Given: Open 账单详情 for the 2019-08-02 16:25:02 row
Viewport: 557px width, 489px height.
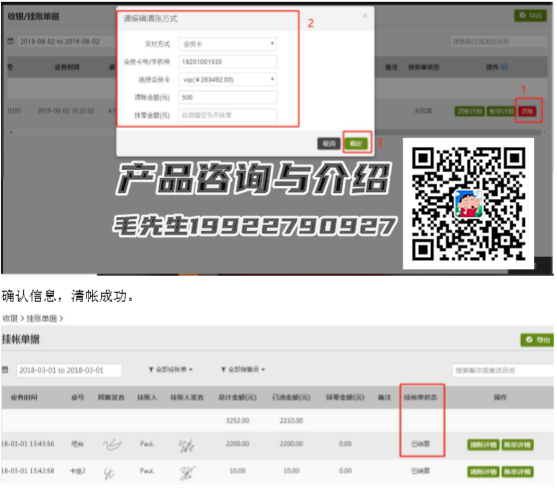Looking at the screenshot, I should click(502, 111).
